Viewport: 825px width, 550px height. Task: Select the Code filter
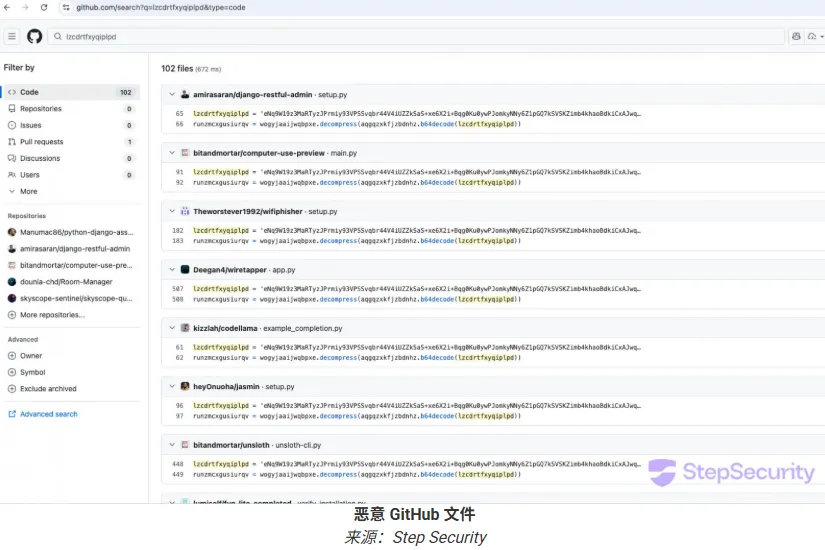pos(71,92)
